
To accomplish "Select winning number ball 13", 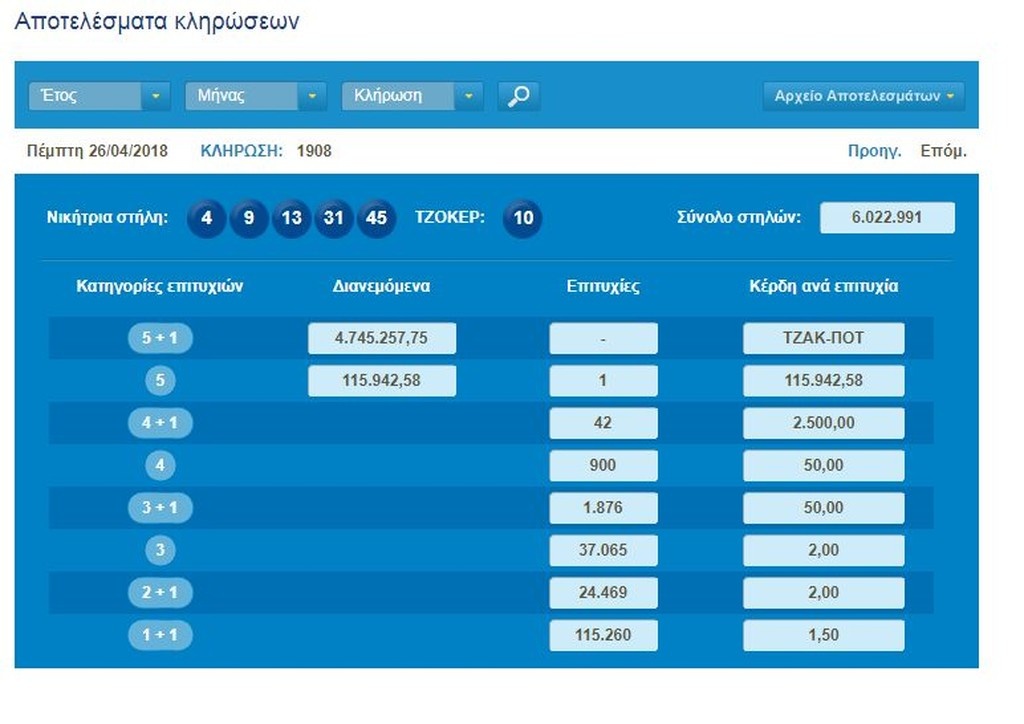I will (291, 218).
